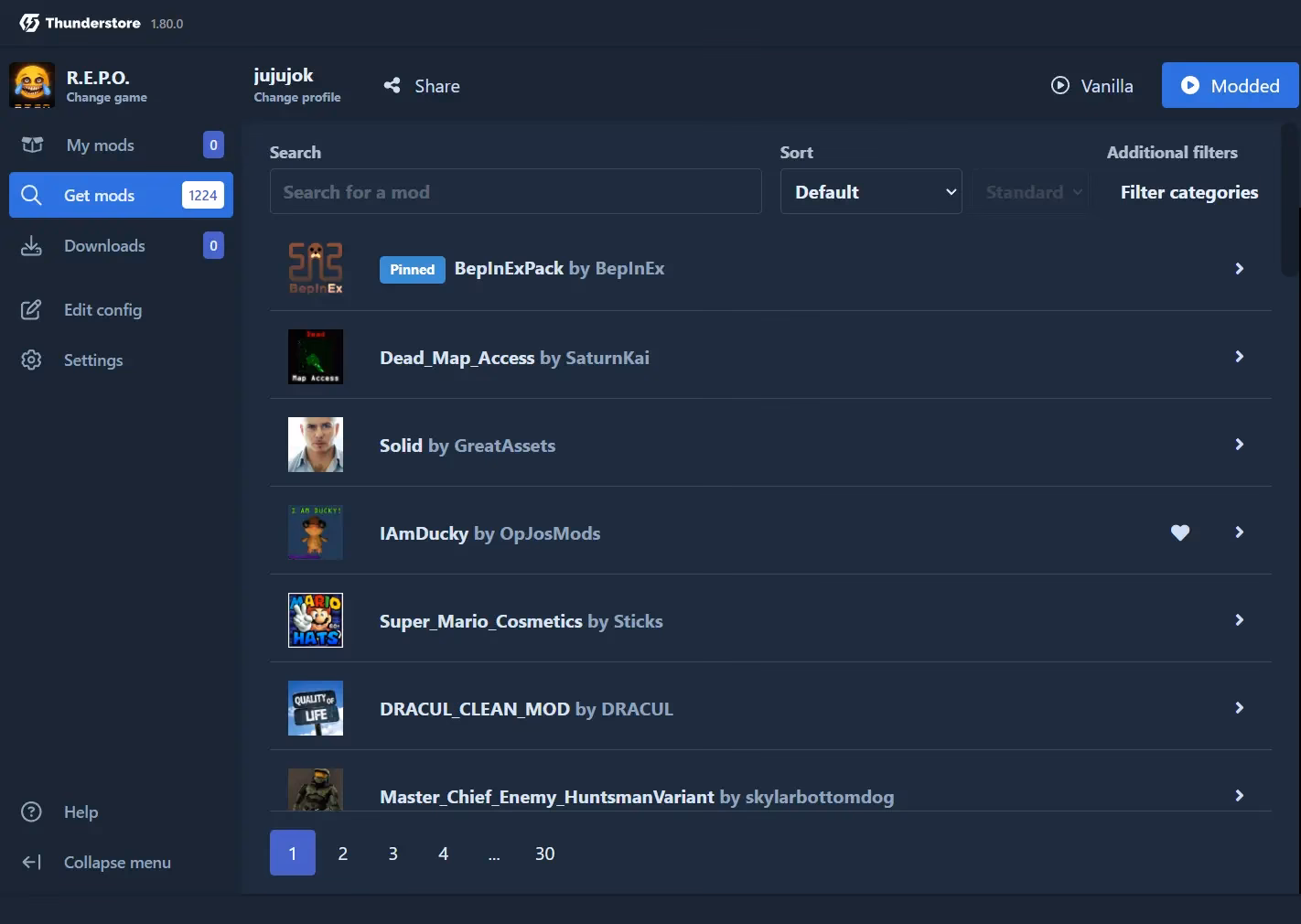Open the Help menu item
The width and height of the screenshot is (1301, 924).
121,811
